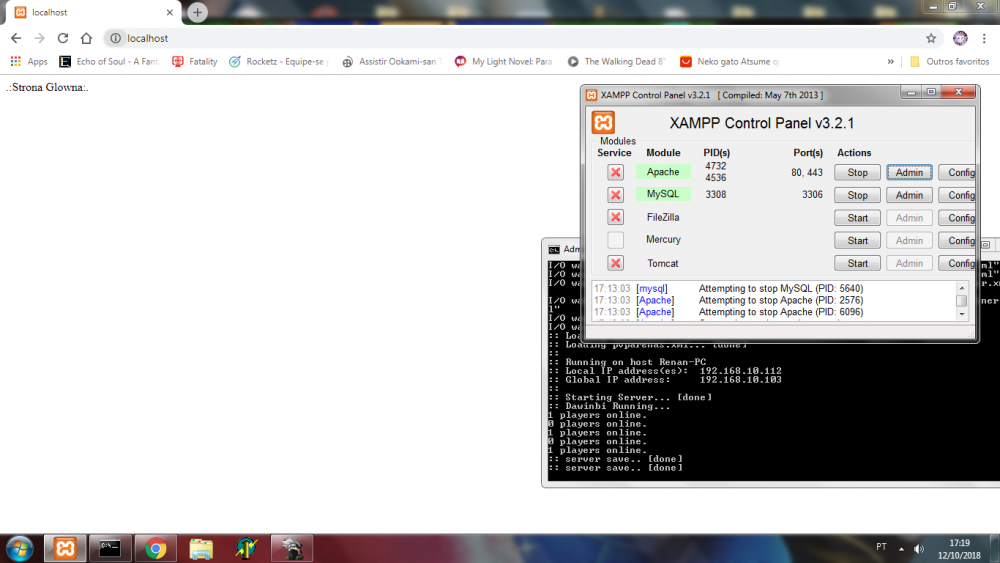This screenshot has height=563, width=1000.
Task: Open Rocketz bookmark
Action: tap(279, 61)
